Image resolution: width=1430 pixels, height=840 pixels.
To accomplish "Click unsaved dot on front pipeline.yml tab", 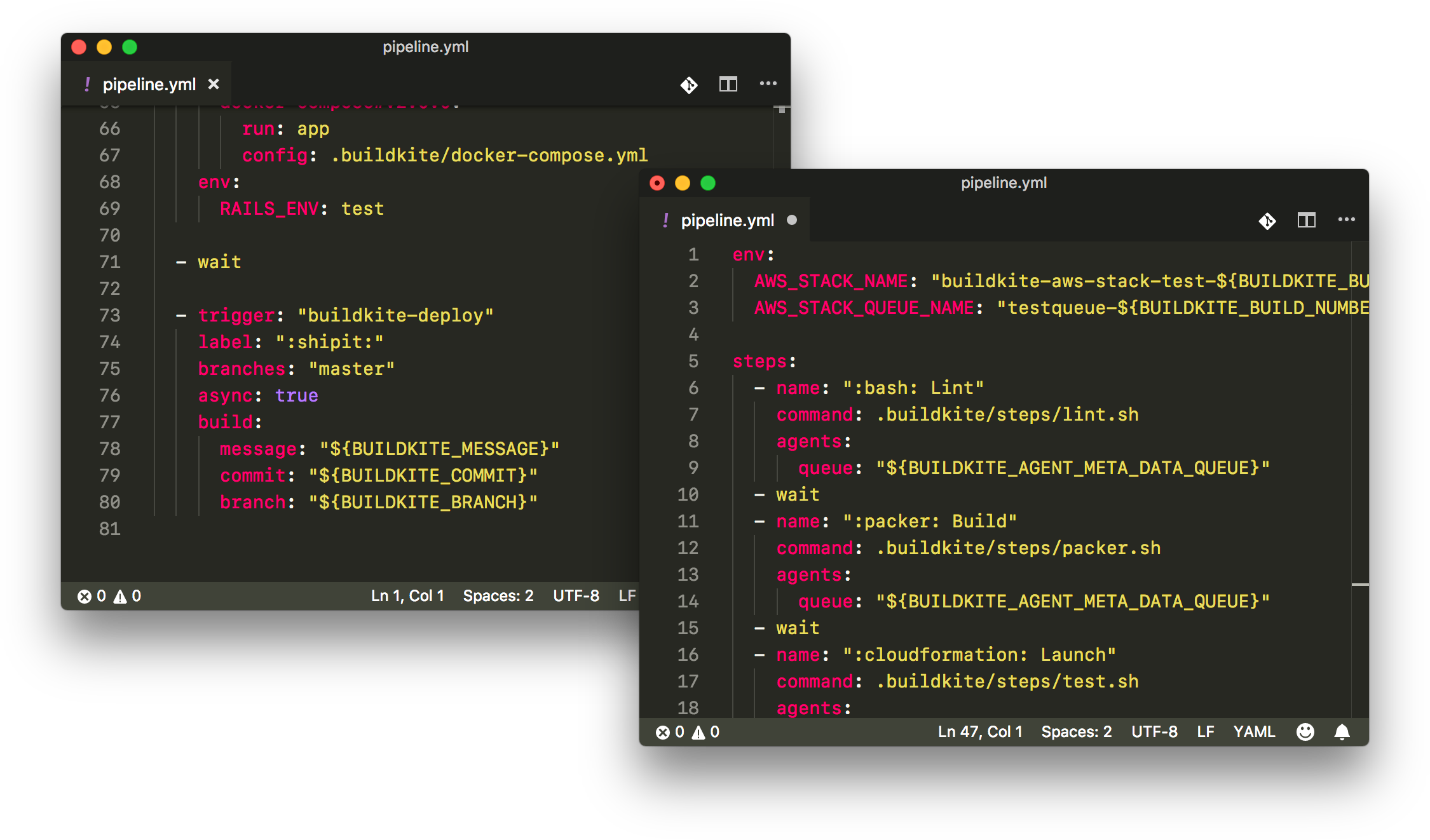I will 792,220.
